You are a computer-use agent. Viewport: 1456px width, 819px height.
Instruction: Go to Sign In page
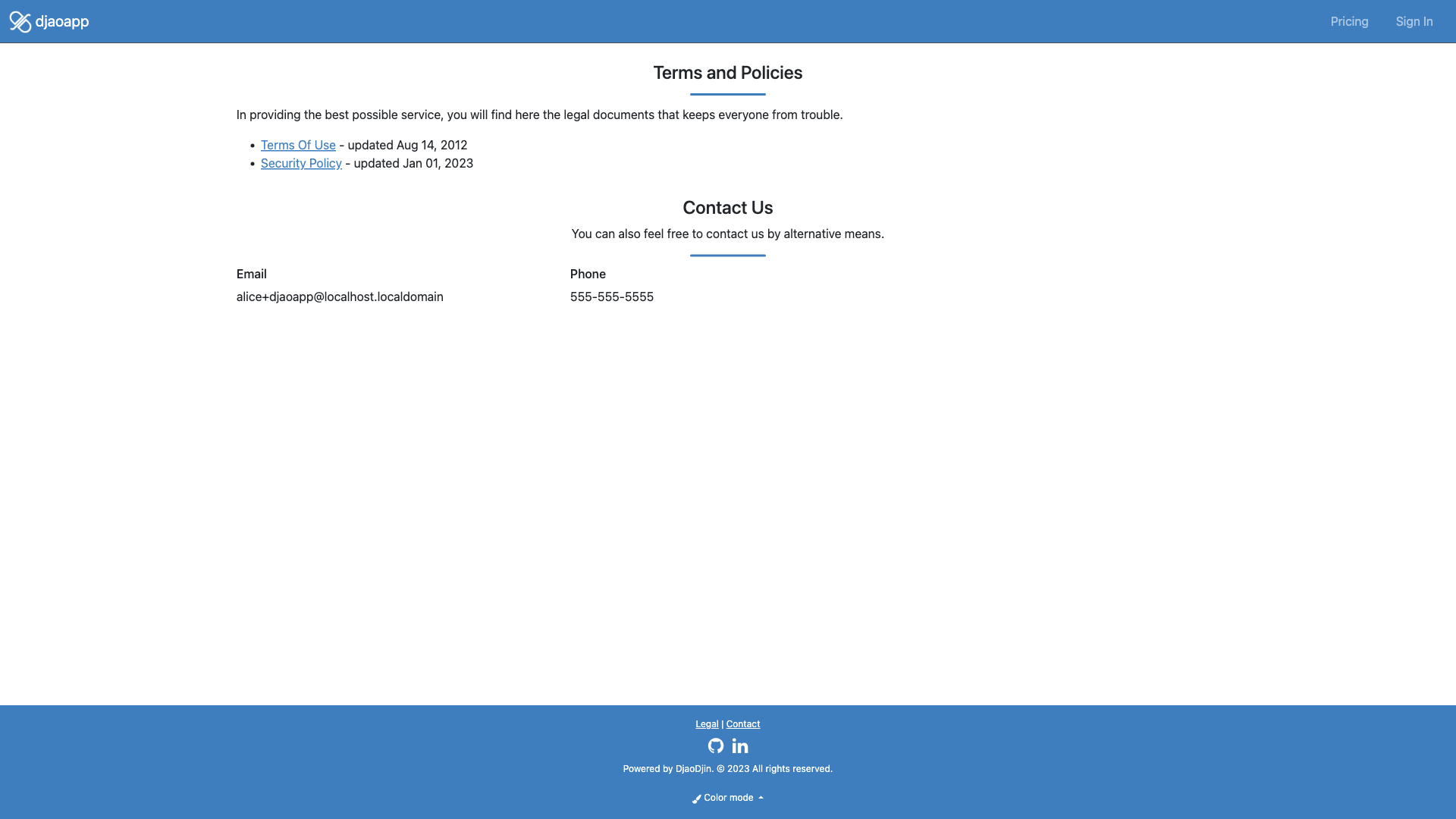(x=1414, y=21)
